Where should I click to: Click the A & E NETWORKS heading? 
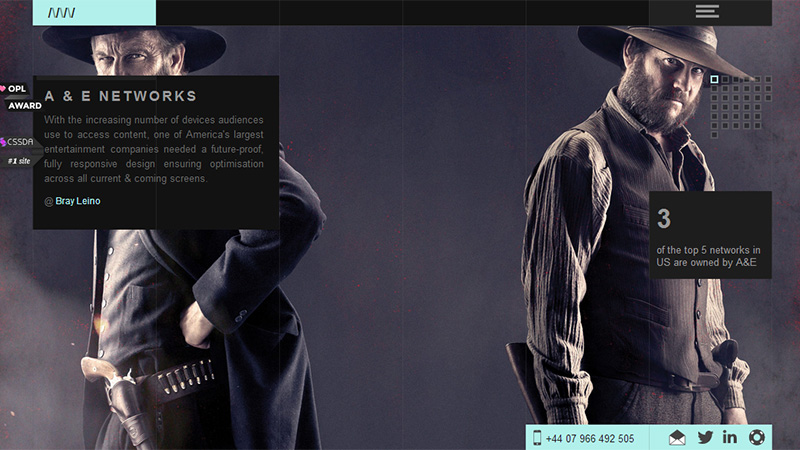[120, 96]
